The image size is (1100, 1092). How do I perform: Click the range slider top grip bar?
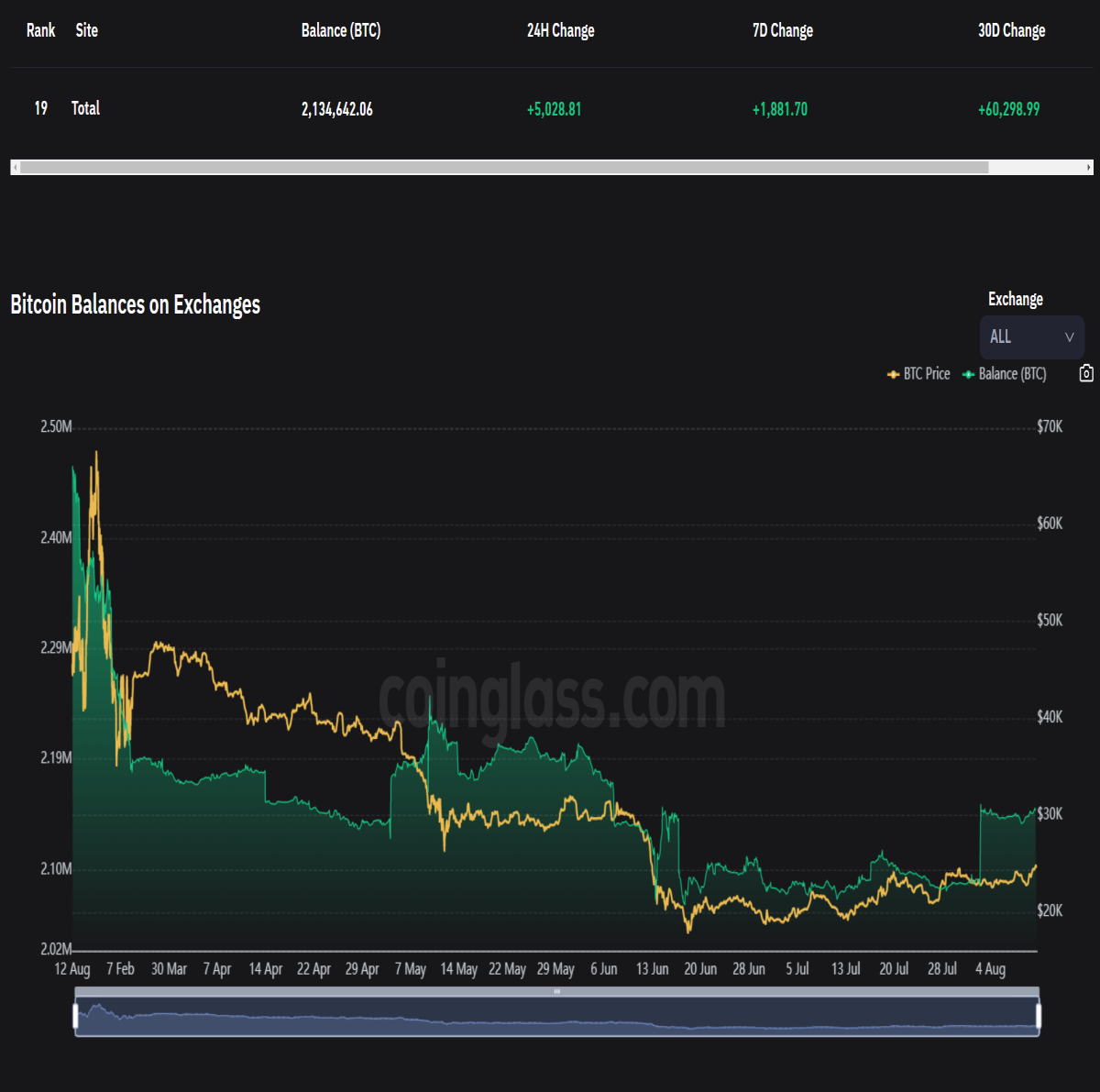pyautogui.click(x=556, y=991)
